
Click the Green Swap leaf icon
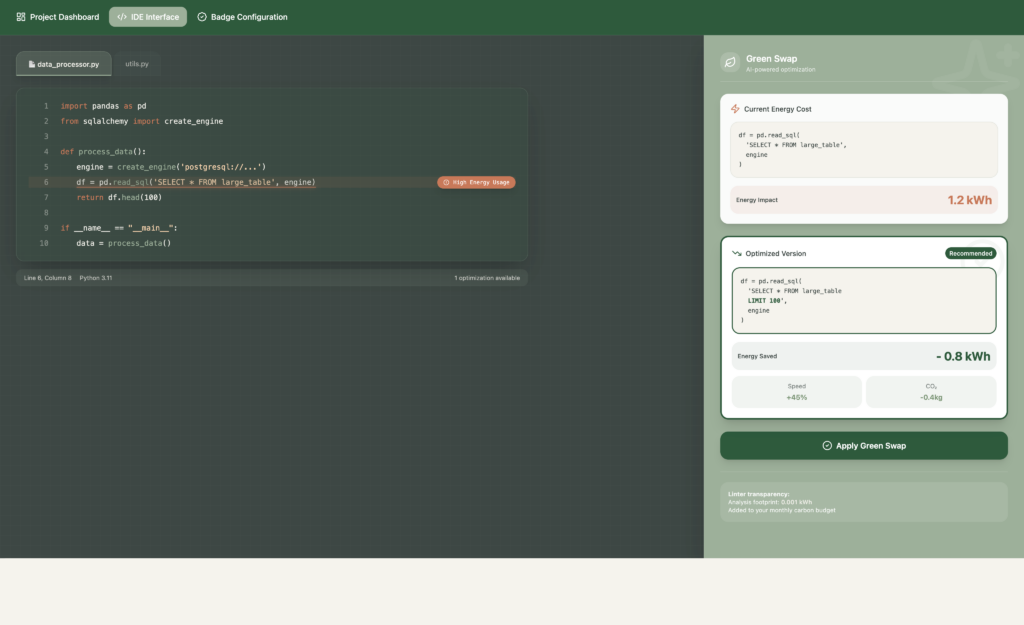tap(730, 62)
